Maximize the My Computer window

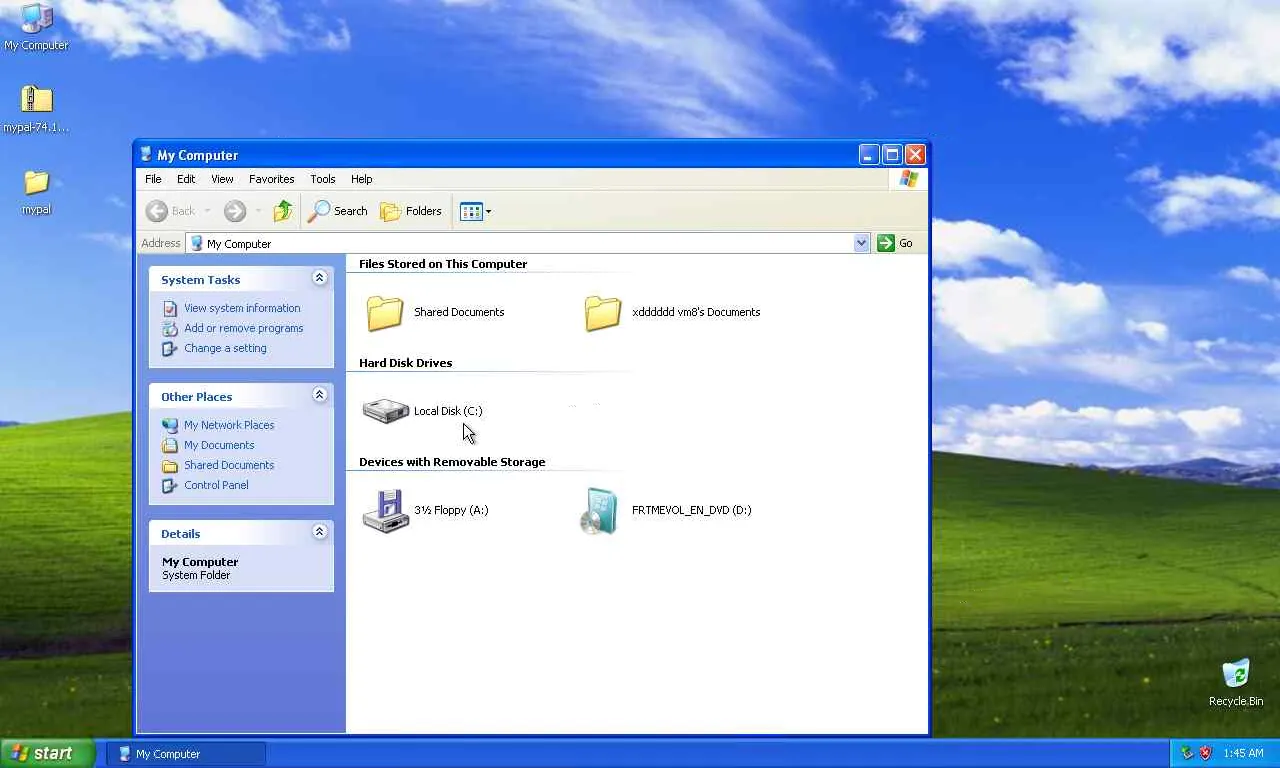click(x=891, y=154)
